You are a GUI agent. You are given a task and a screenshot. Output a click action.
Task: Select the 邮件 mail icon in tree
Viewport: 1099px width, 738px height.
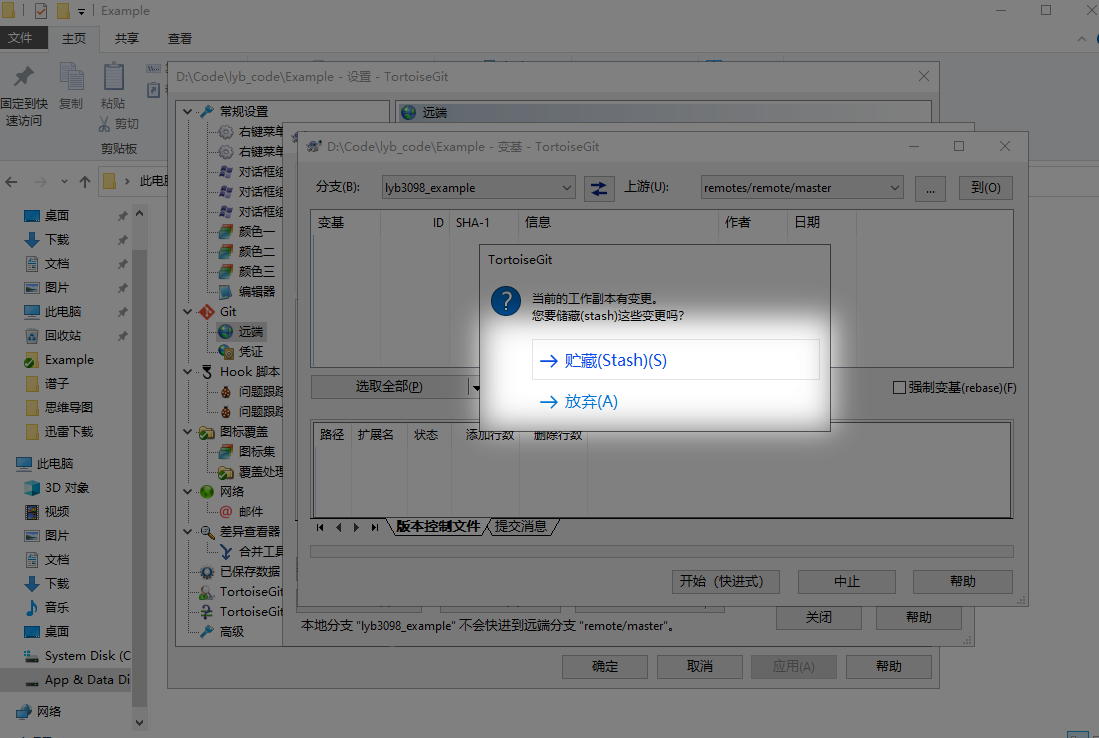click(226, 512)
